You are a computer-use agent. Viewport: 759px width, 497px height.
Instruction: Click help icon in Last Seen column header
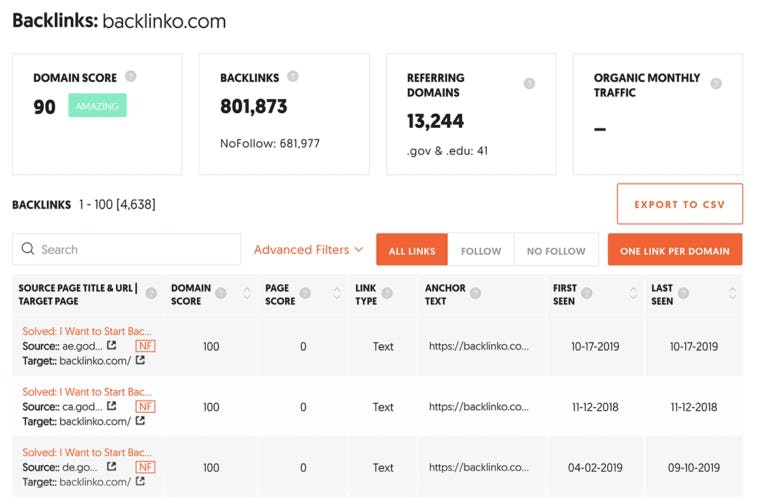pos(683,293)
